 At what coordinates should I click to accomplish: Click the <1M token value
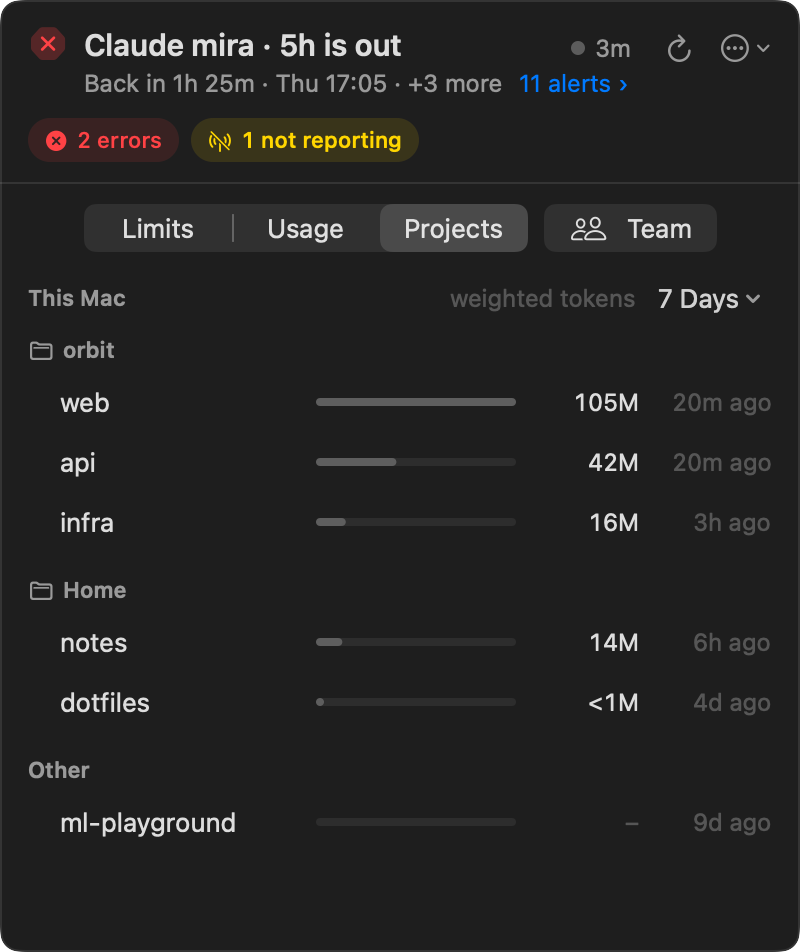[x=613, y=702]
